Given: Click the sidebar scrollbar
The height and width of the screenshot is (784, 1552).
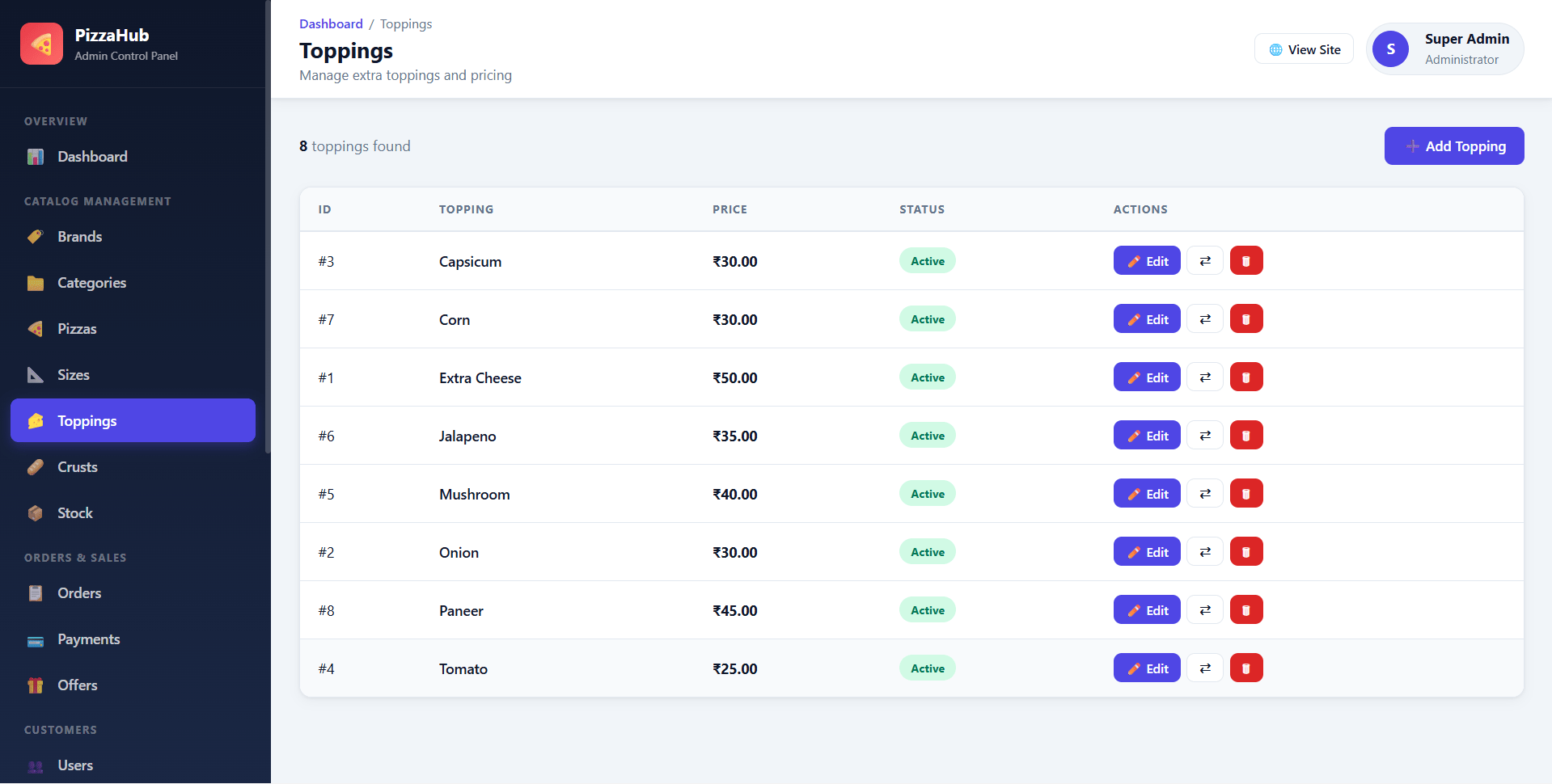Looking at the screenshot, I should pos(268,226).
